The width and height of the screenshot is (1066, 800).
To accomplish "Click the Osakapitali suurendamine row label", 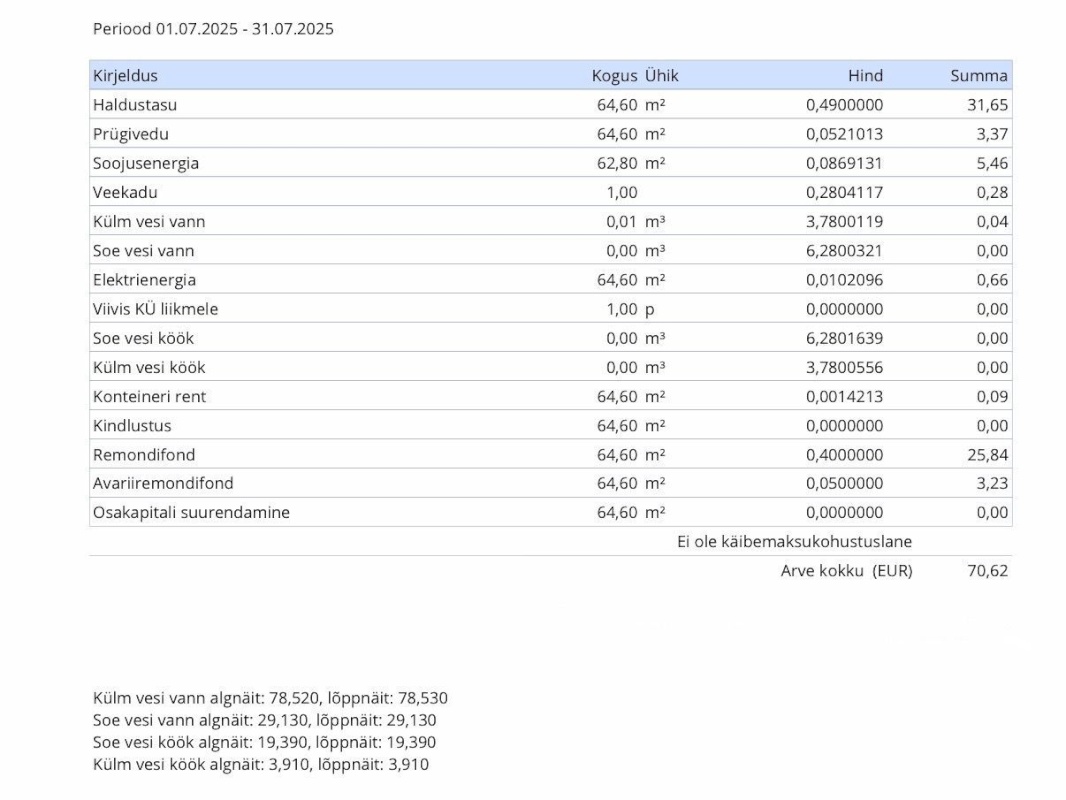I will point(191,513).
